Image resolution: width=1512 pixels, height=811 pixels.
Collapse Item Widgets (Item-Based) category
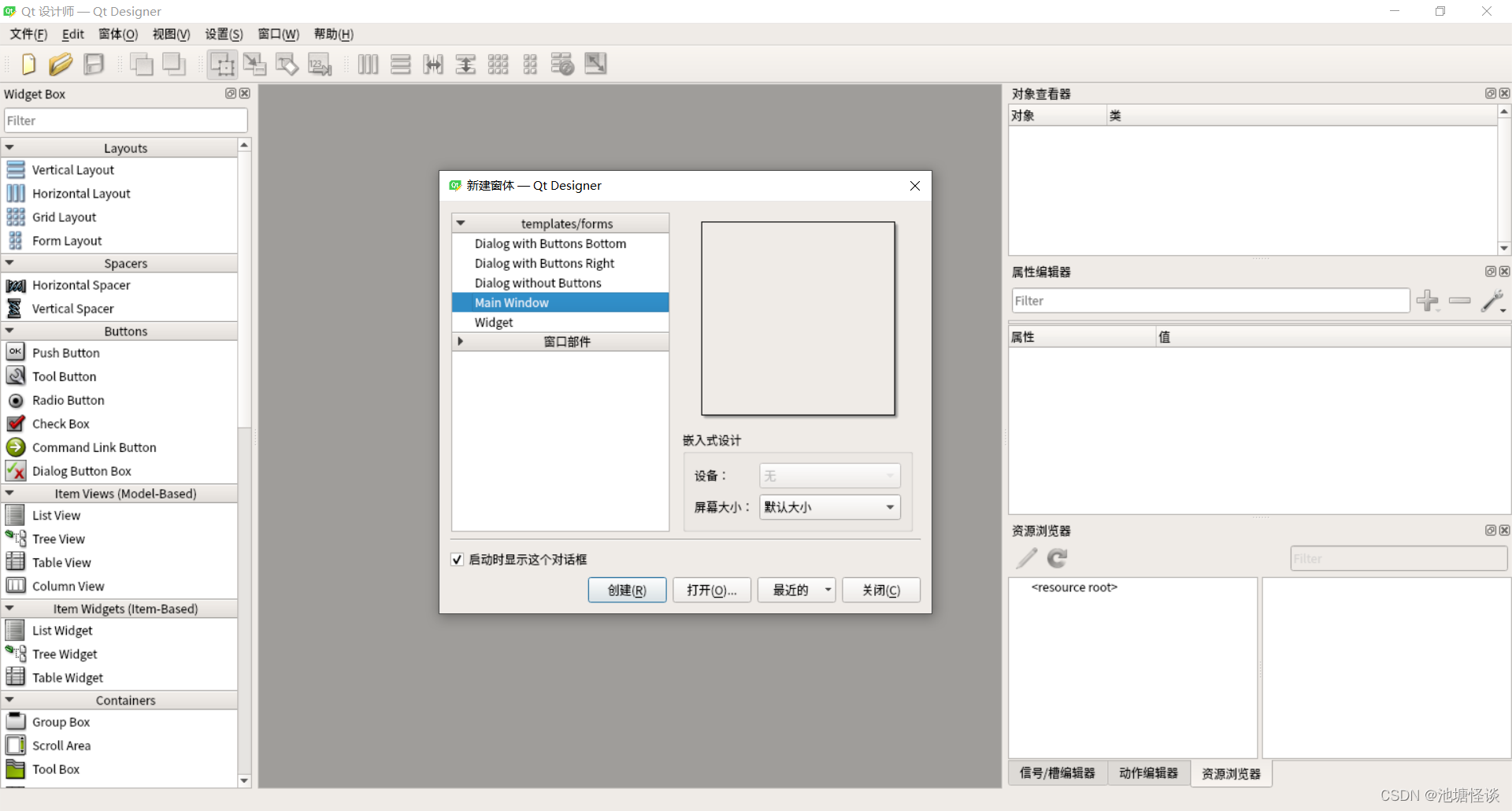[x=9, y=608]
